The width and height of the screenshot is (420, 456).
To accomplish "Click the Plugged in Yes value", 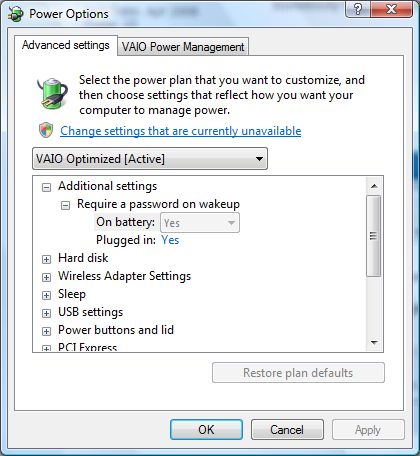I will coord(170,240).
